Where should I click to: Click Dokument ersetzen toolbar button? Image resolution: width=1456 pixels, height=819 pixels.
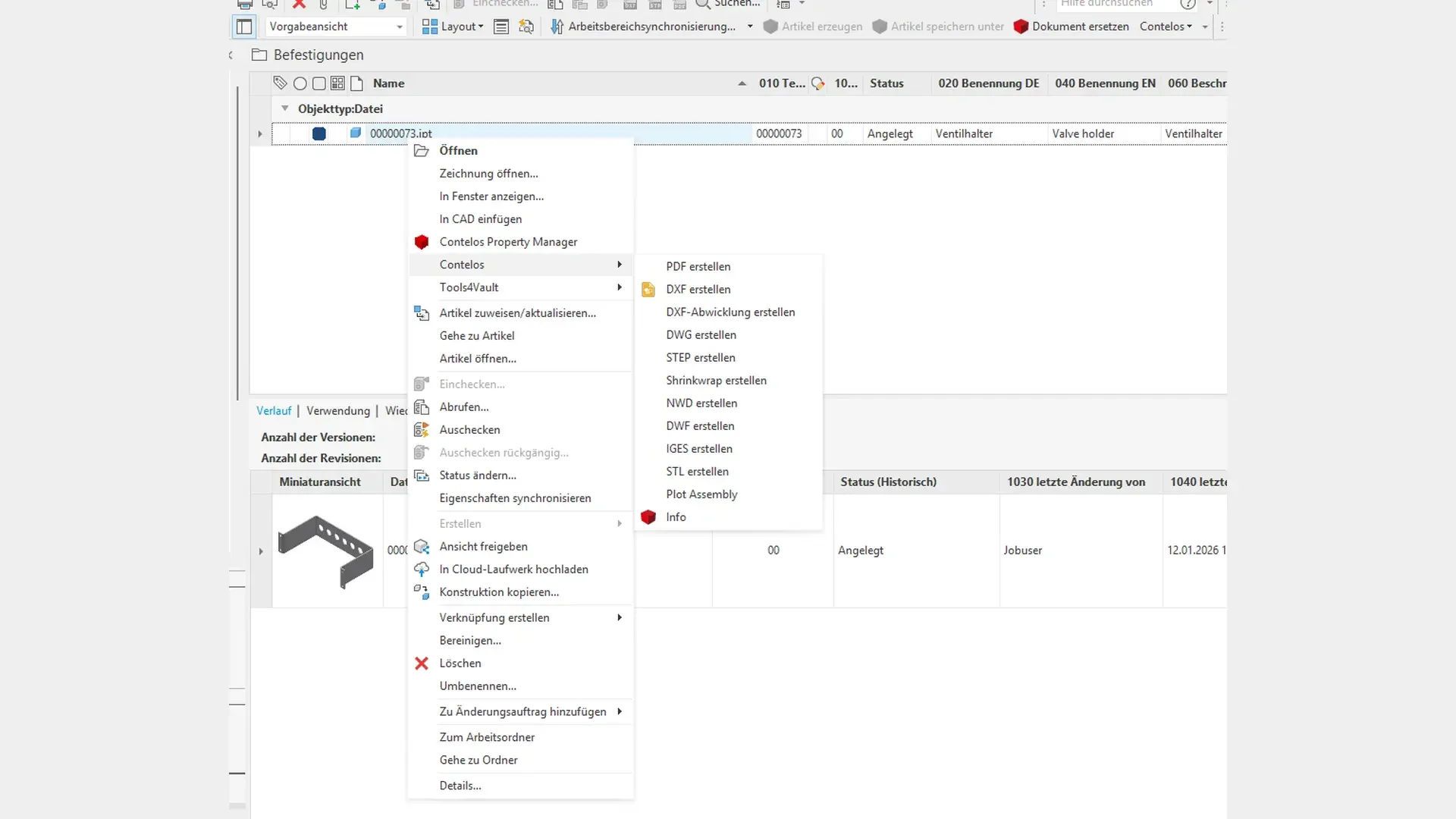click(1072, 27)
